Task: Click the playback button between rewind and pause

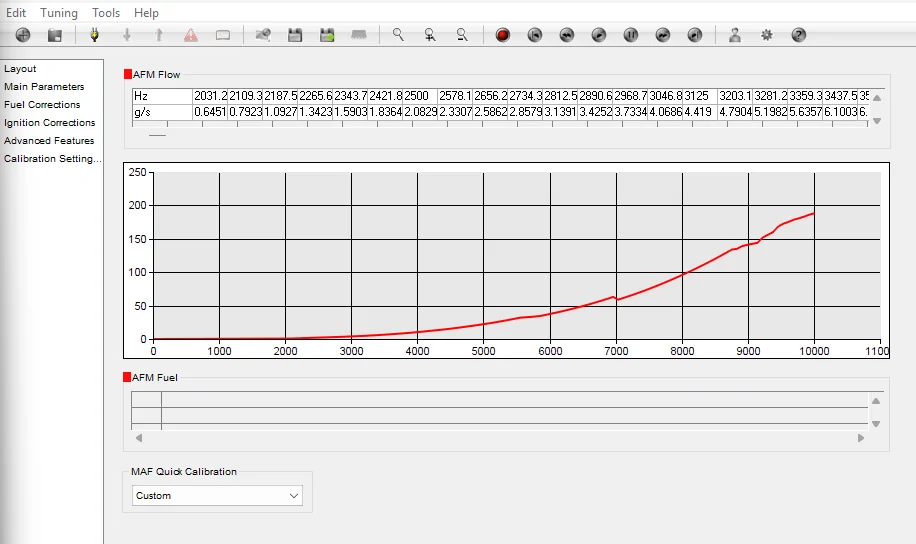Action: pyautogui.click(x=599, y=35)
